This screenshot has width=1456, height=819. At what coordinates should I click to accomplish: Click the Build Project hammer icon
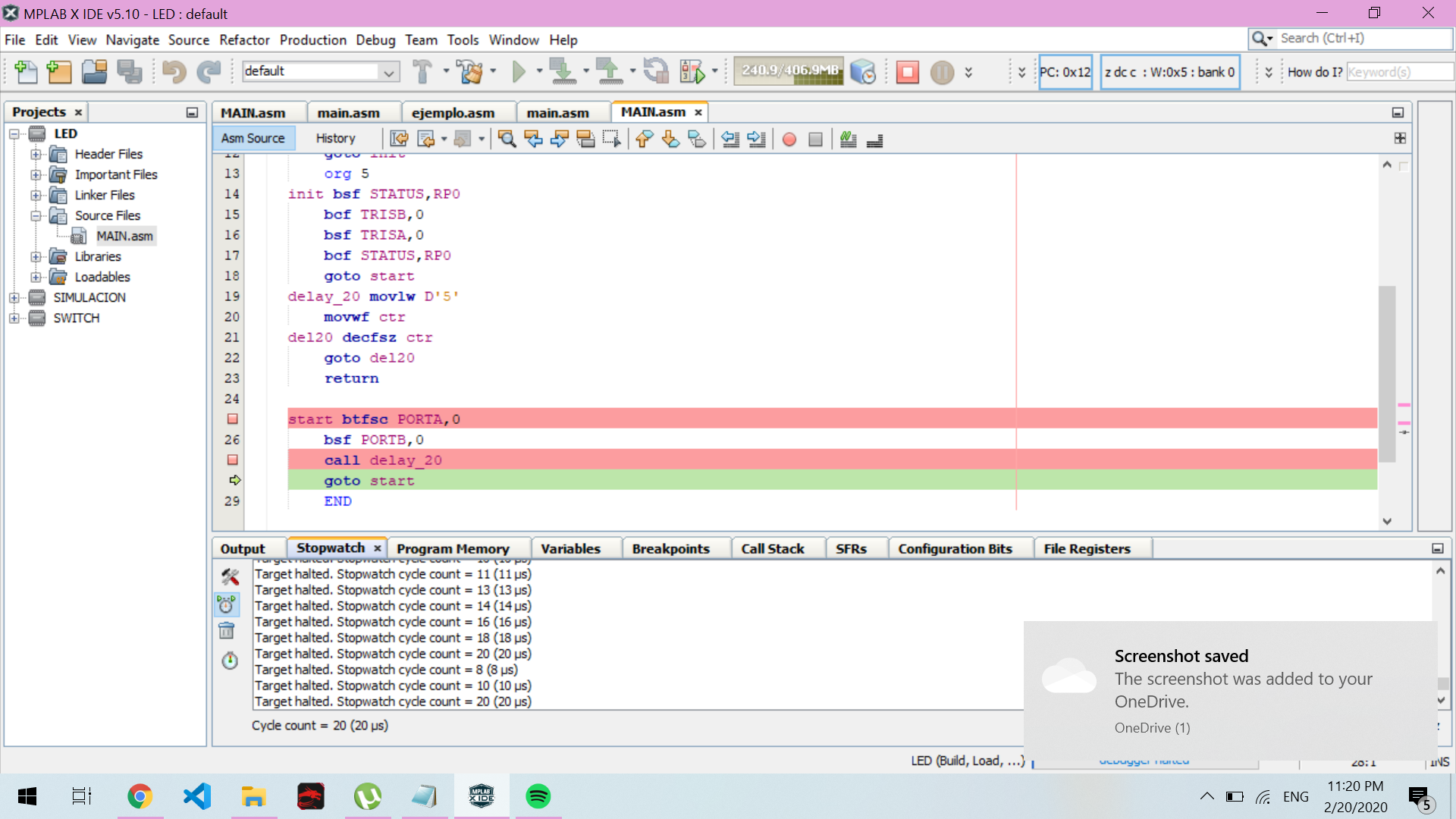tap(422, 72)
